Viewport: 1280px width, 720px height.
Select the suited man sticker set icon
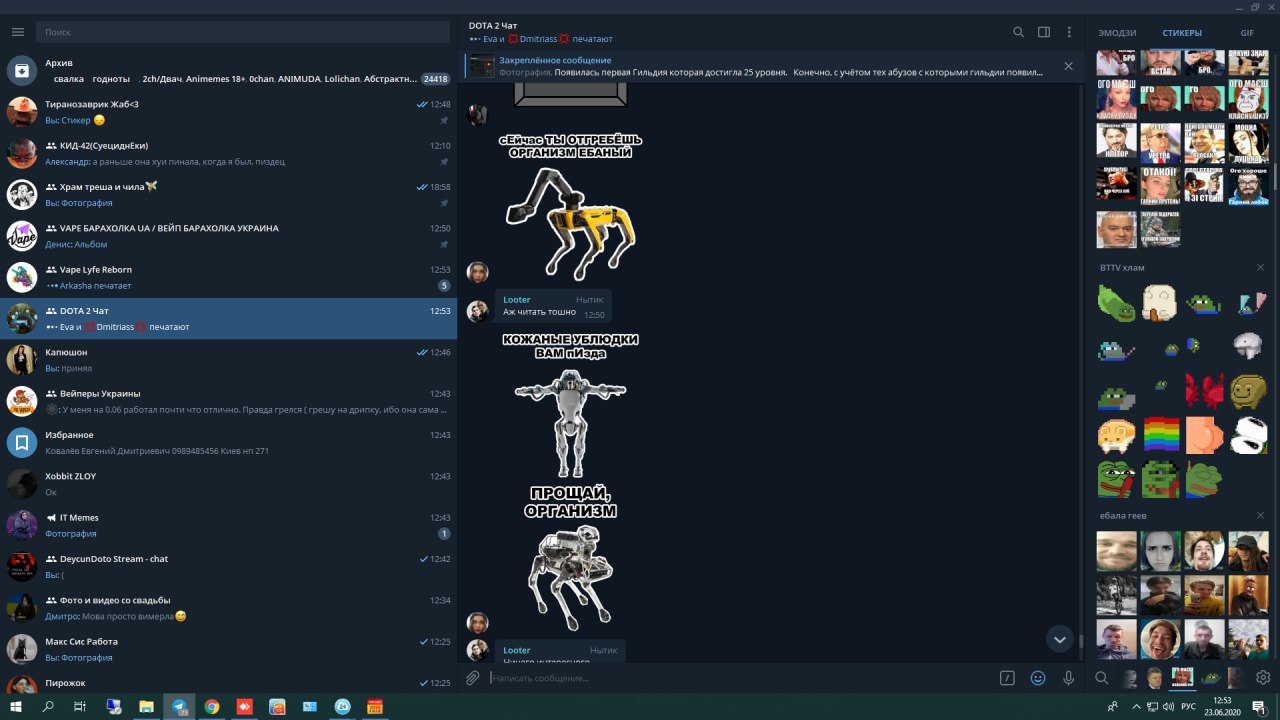click(1155, 678)
